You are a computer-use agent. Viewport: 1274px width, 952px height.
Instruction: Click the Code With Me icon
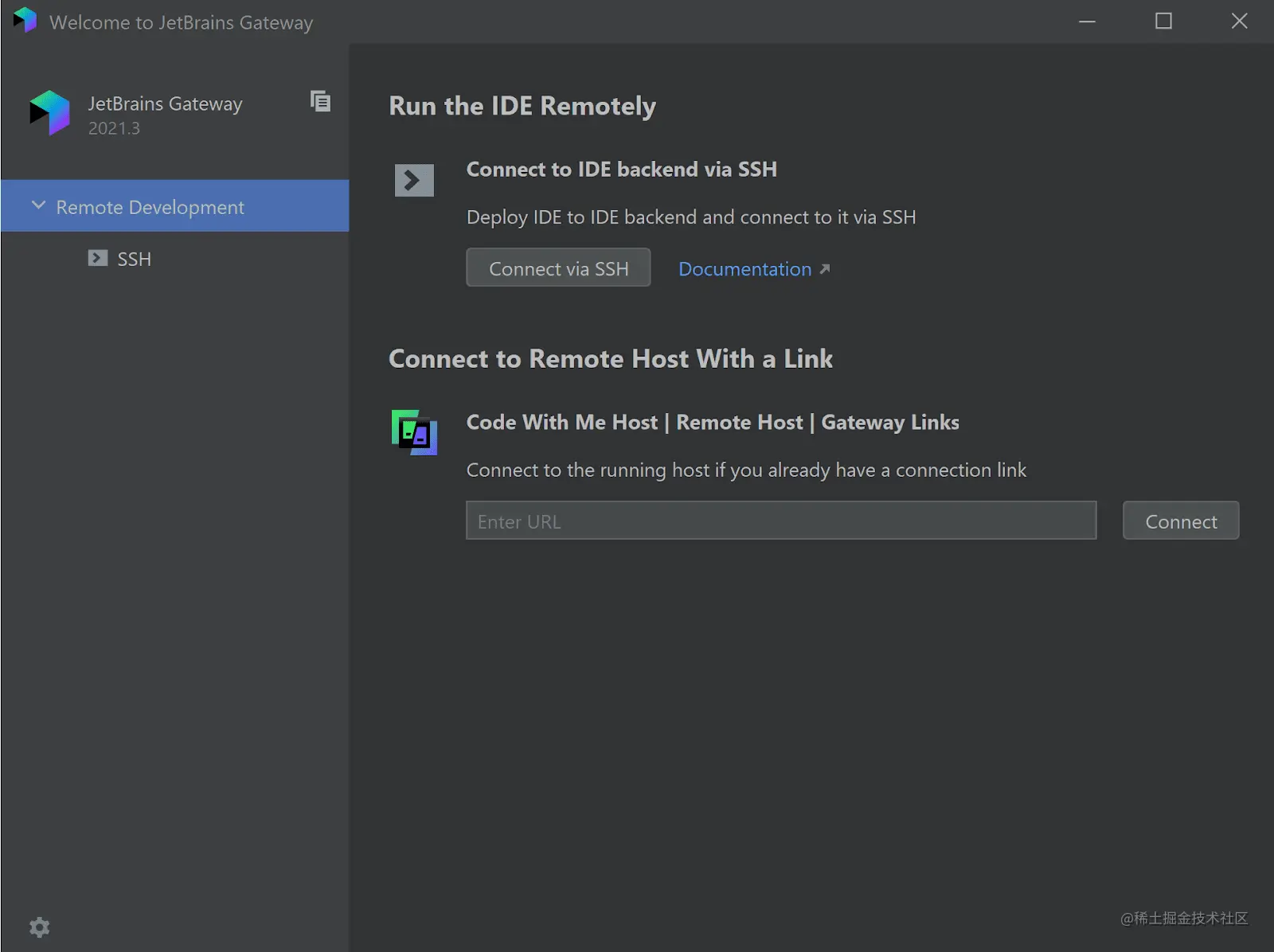414,432
